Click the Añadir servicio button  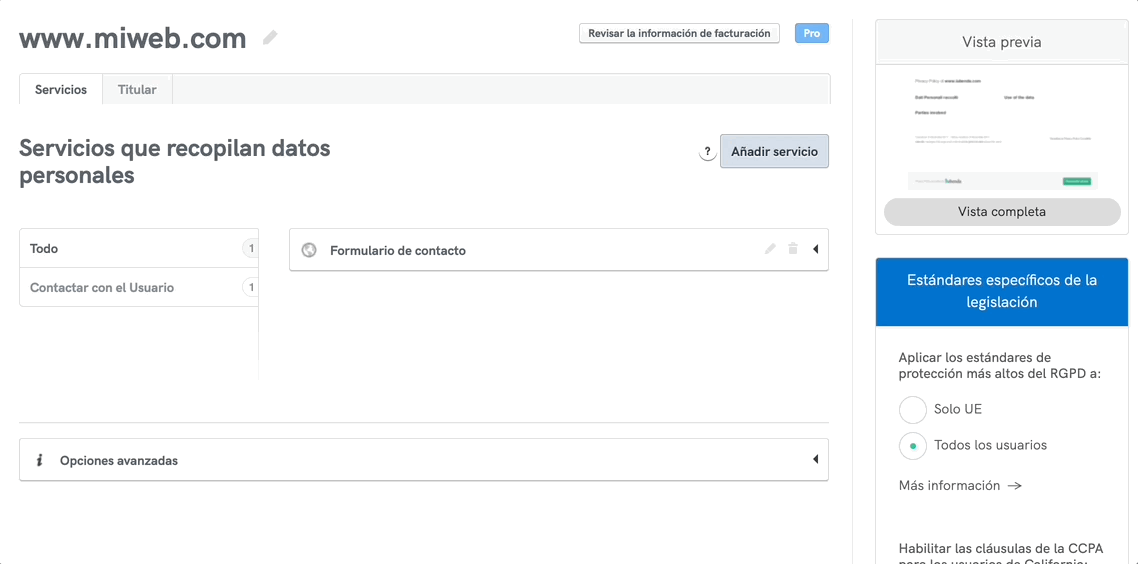pyautogui.click(x=774, y=152)
